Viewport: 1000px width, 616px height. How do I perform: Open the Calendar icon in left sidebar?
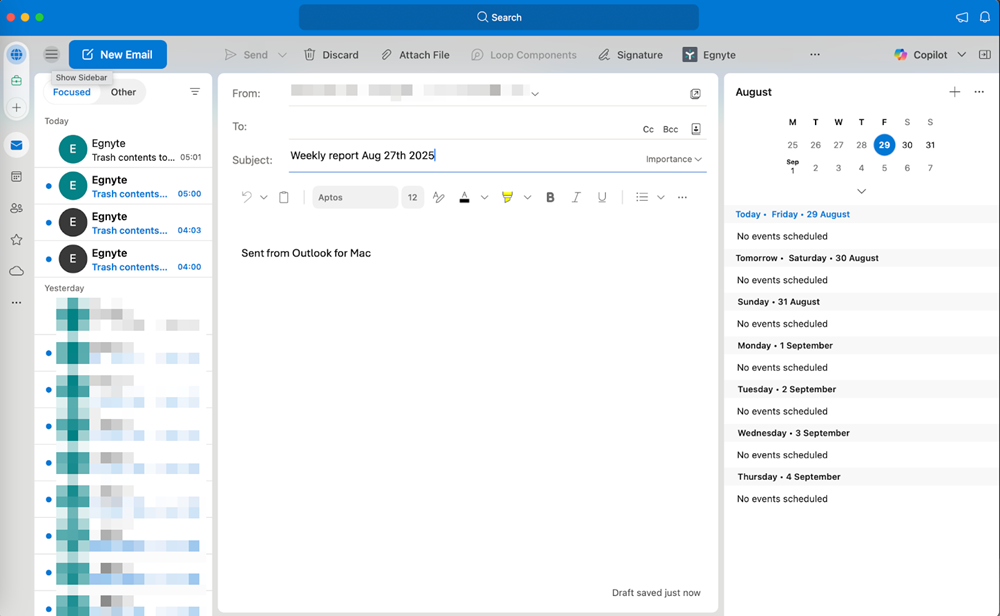click(16, 177)
